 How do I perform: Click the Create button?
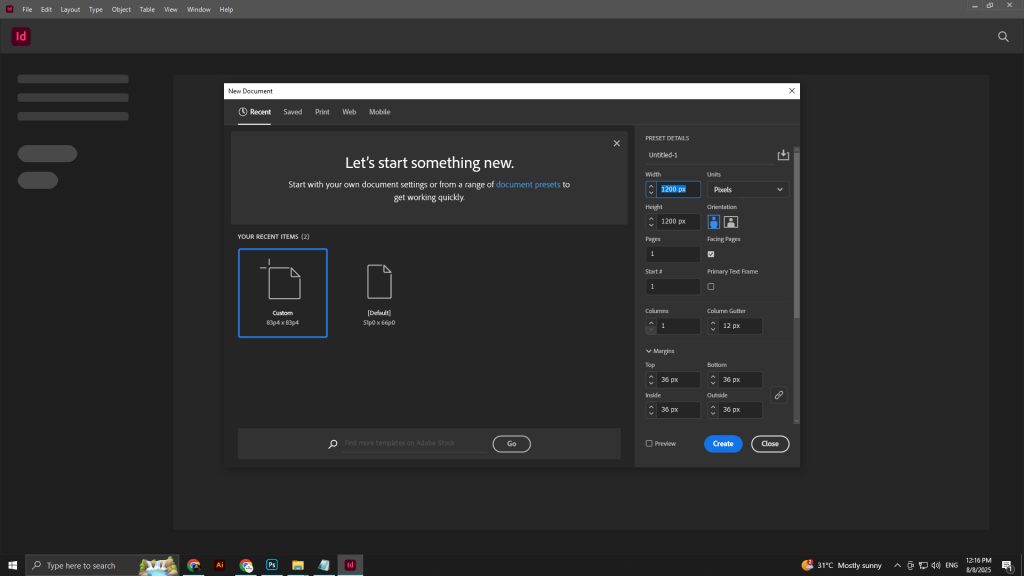tap(723, 443)
